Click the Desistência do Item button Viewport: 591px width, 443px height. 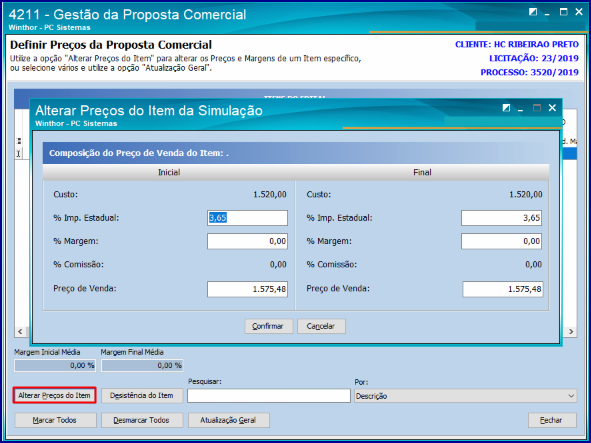[x=142, y=395]
